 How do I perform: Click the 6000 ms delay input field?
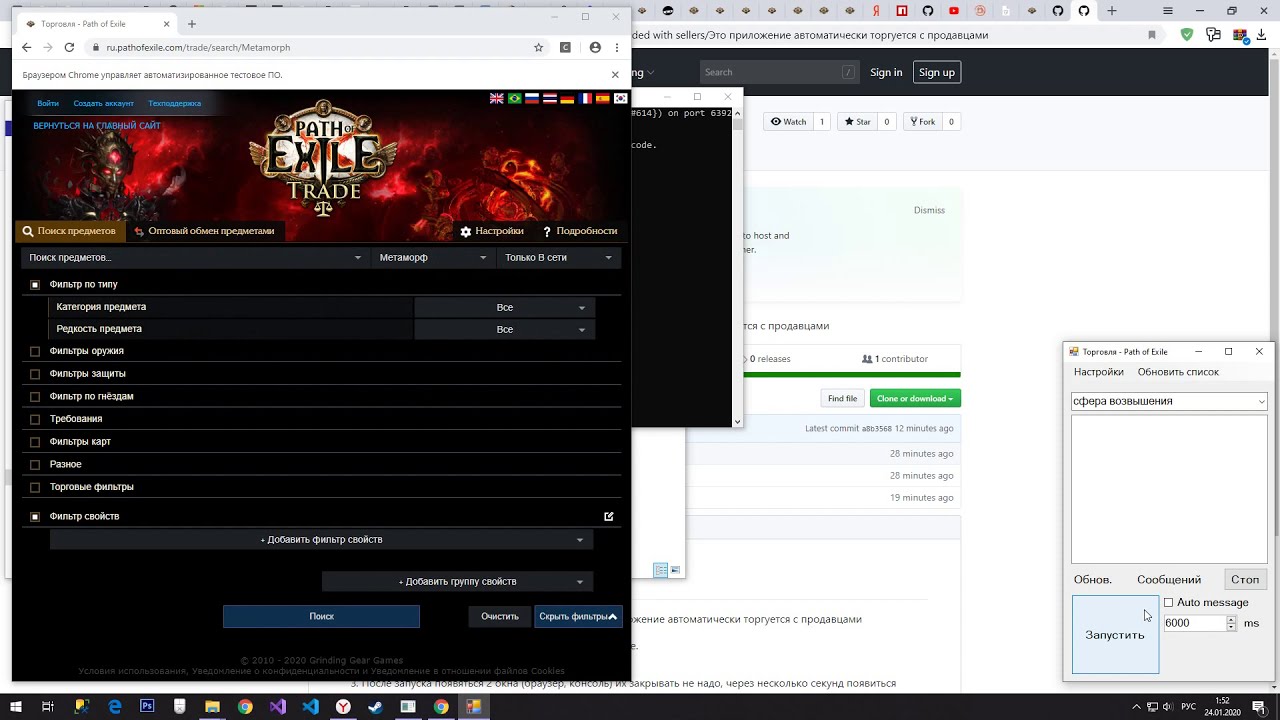pyautogui.click(x=1194, y=623)
